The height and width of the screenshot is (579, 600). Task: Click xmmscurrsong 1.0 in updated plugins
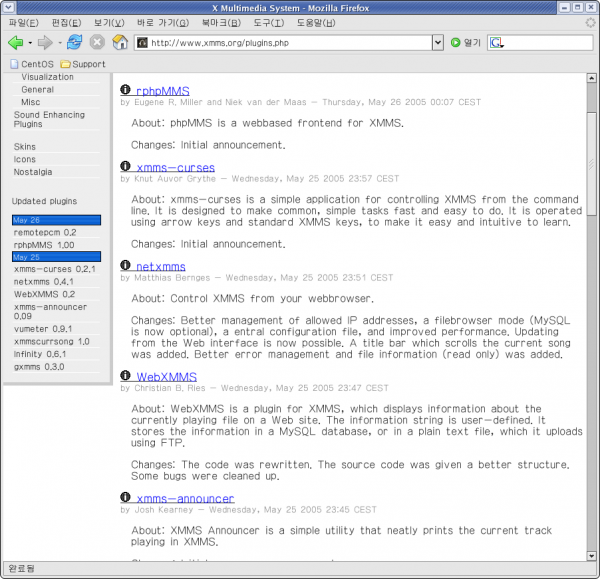coord(52,341)
